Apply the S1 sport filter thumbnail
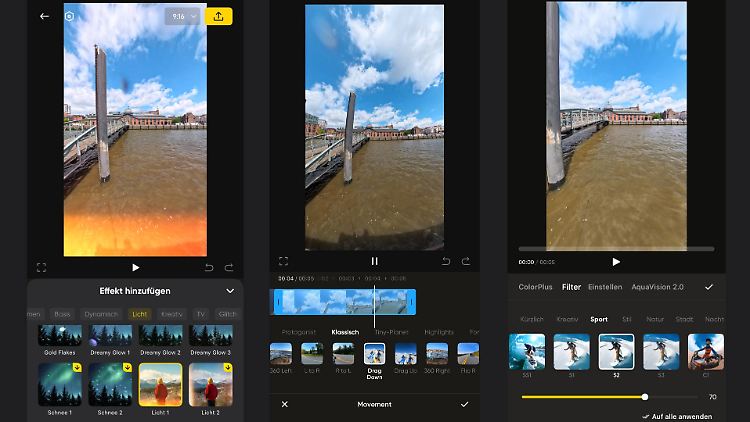Screen dimensions: 750x422 (572, 352)
